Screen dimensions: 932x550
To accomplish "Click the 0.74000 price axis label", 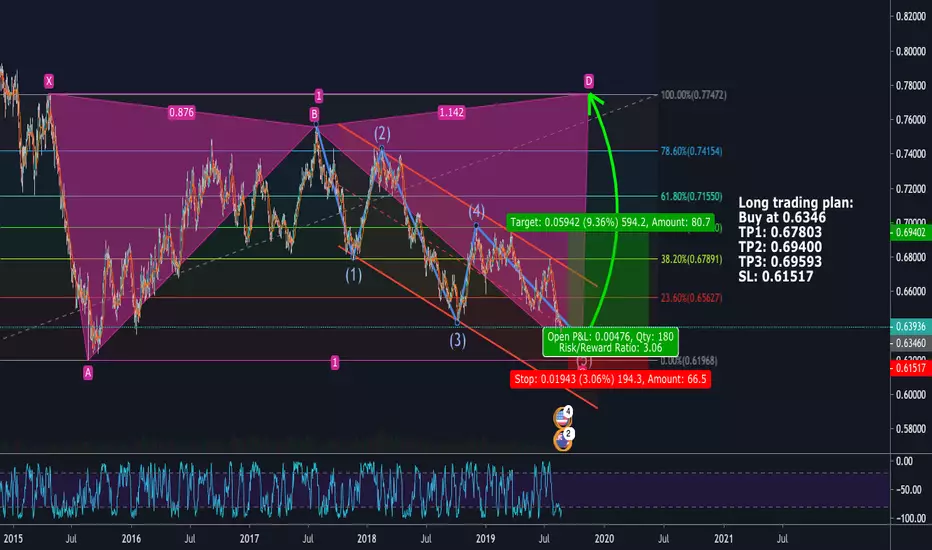I will pos(911,154).
